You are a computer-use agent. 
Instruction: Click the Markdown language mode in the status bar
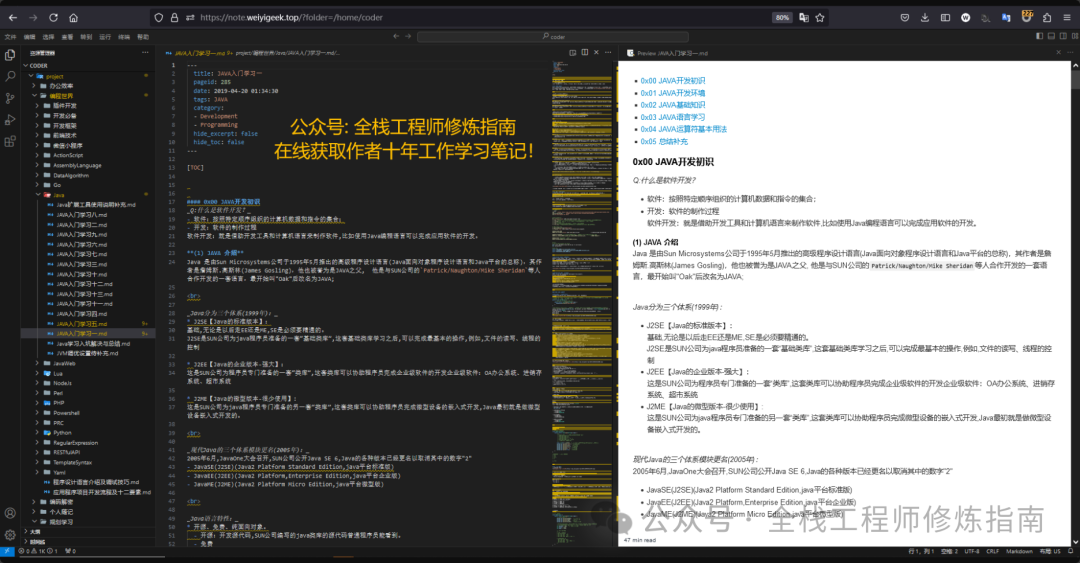[x=1019, y=551]
